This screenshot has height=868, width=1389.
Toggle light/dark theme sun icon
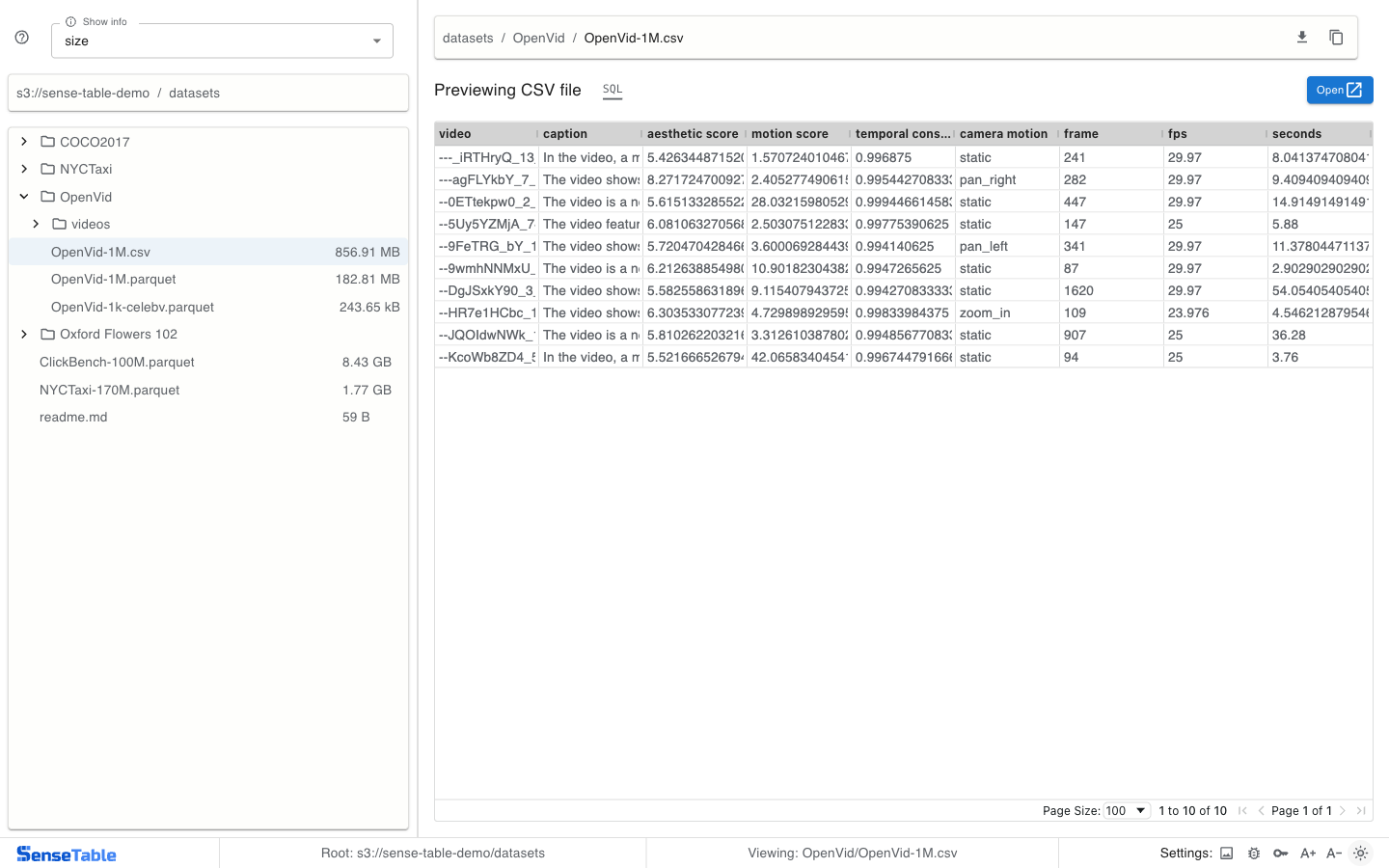1361,854
